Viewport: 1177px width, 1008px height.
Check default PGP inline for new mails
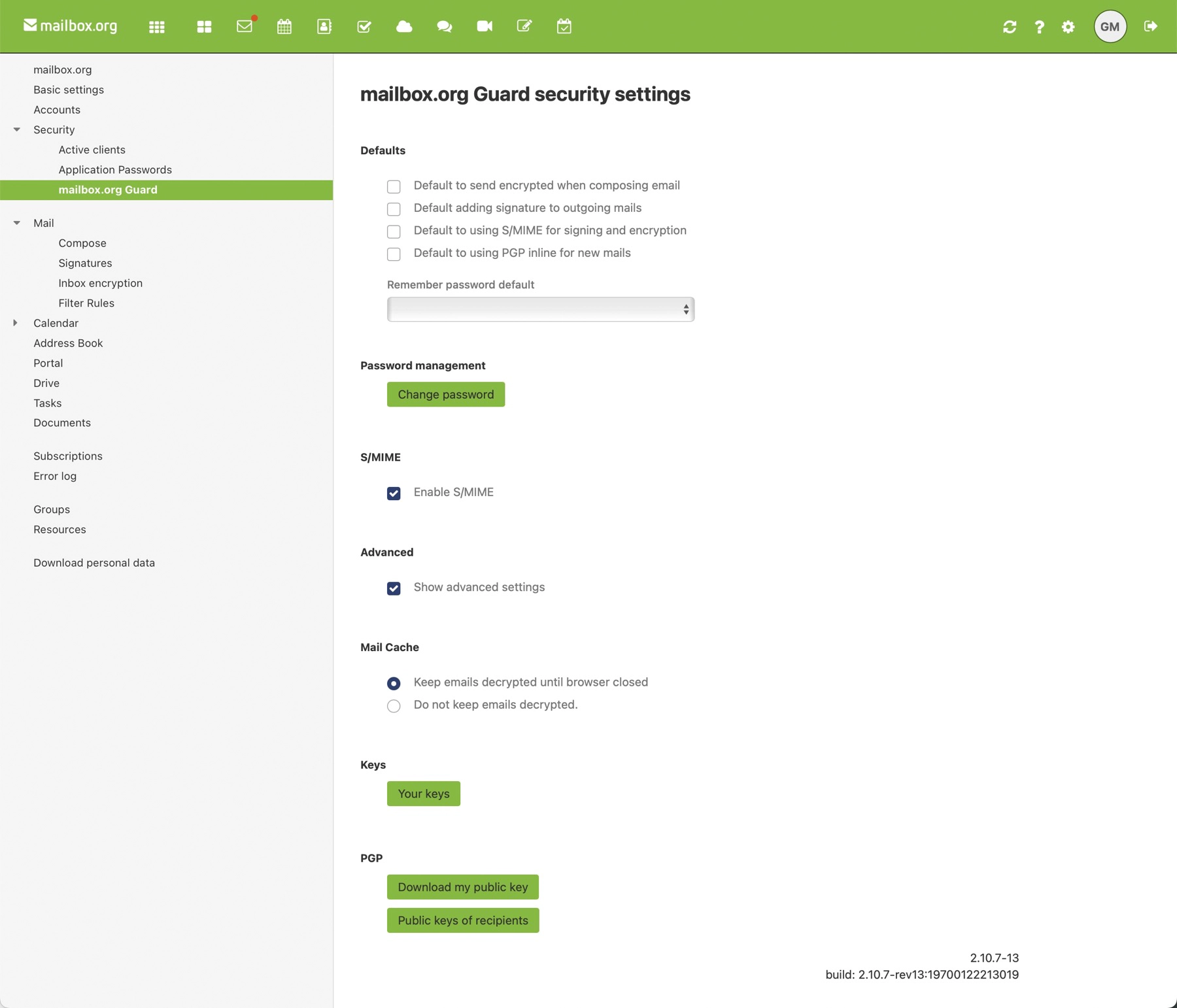coord(394,254)
